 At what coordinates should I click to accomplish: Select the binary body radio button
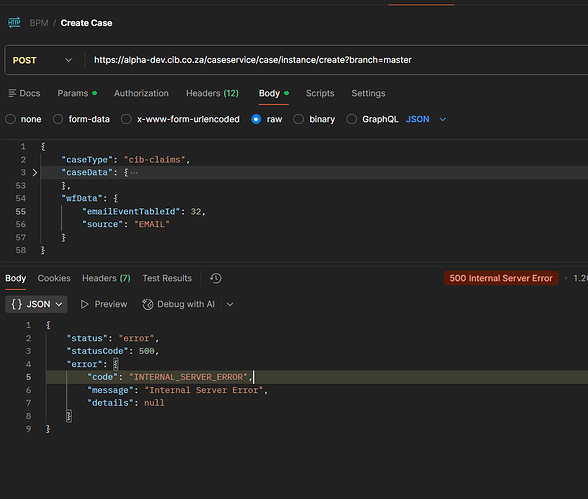[298, 119]
